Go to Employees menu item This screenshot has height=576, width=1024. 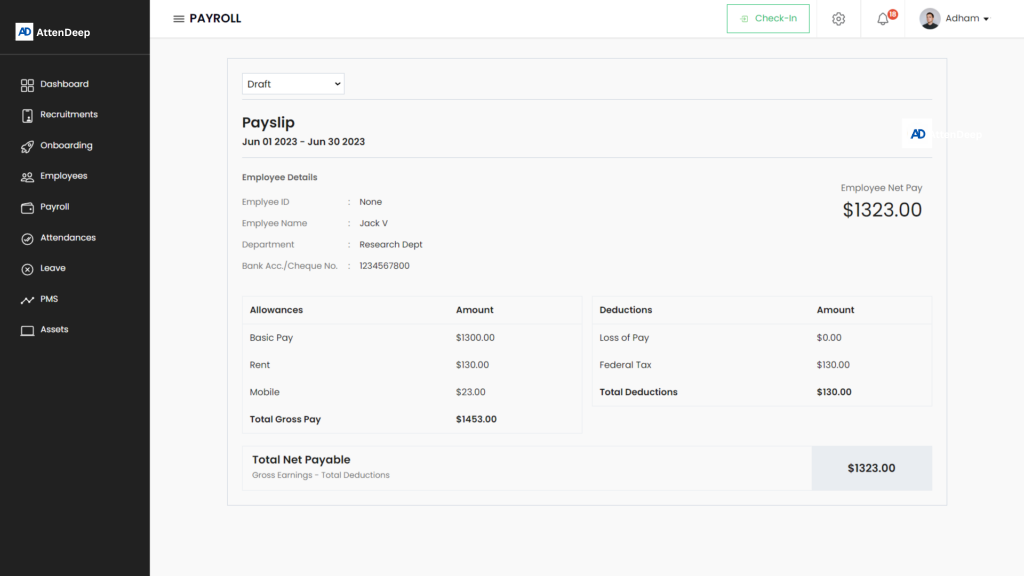pyautogui.click(x=64, y=176)
